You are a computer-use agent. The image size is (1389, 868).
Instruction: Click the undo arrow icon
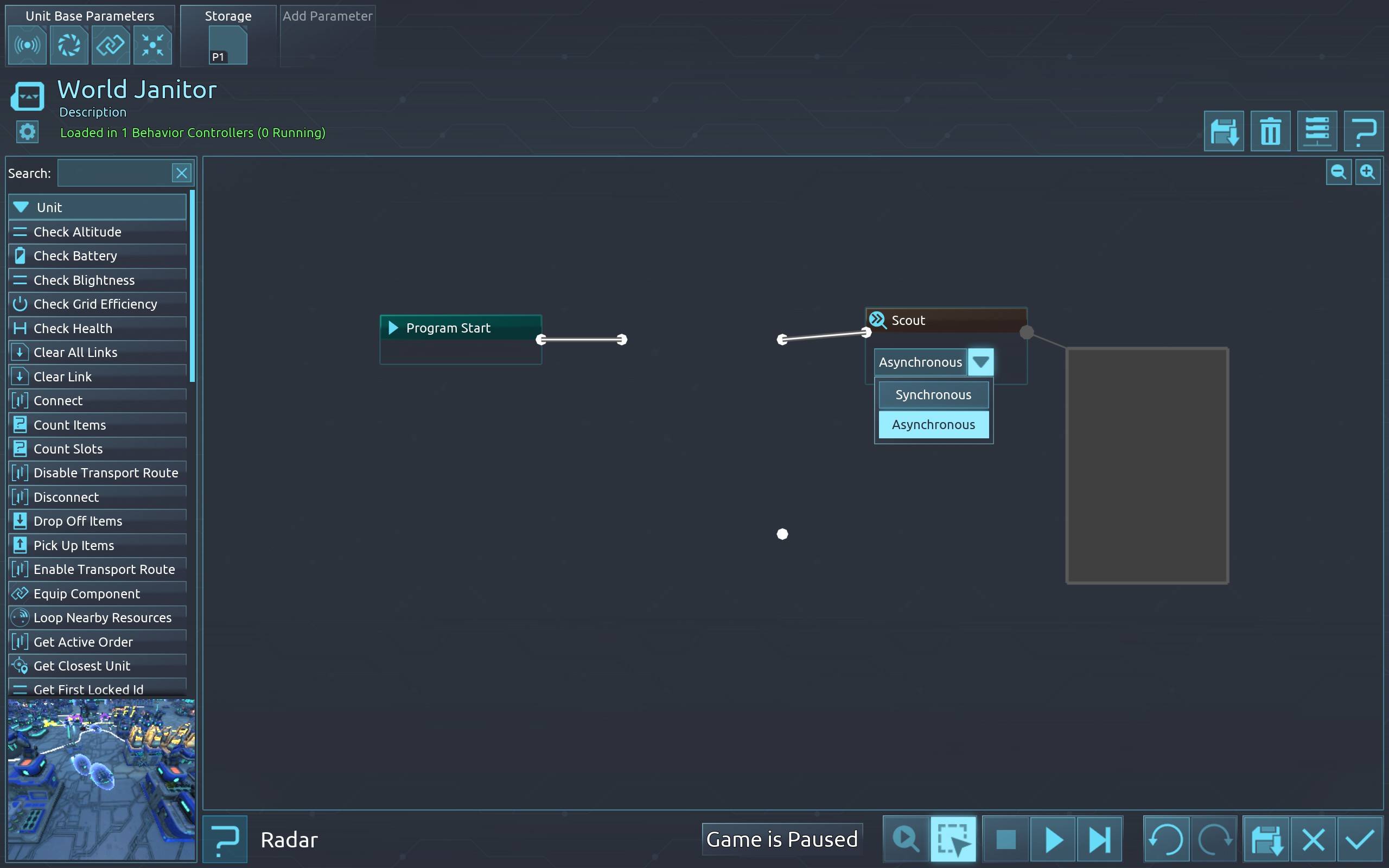1165,840
